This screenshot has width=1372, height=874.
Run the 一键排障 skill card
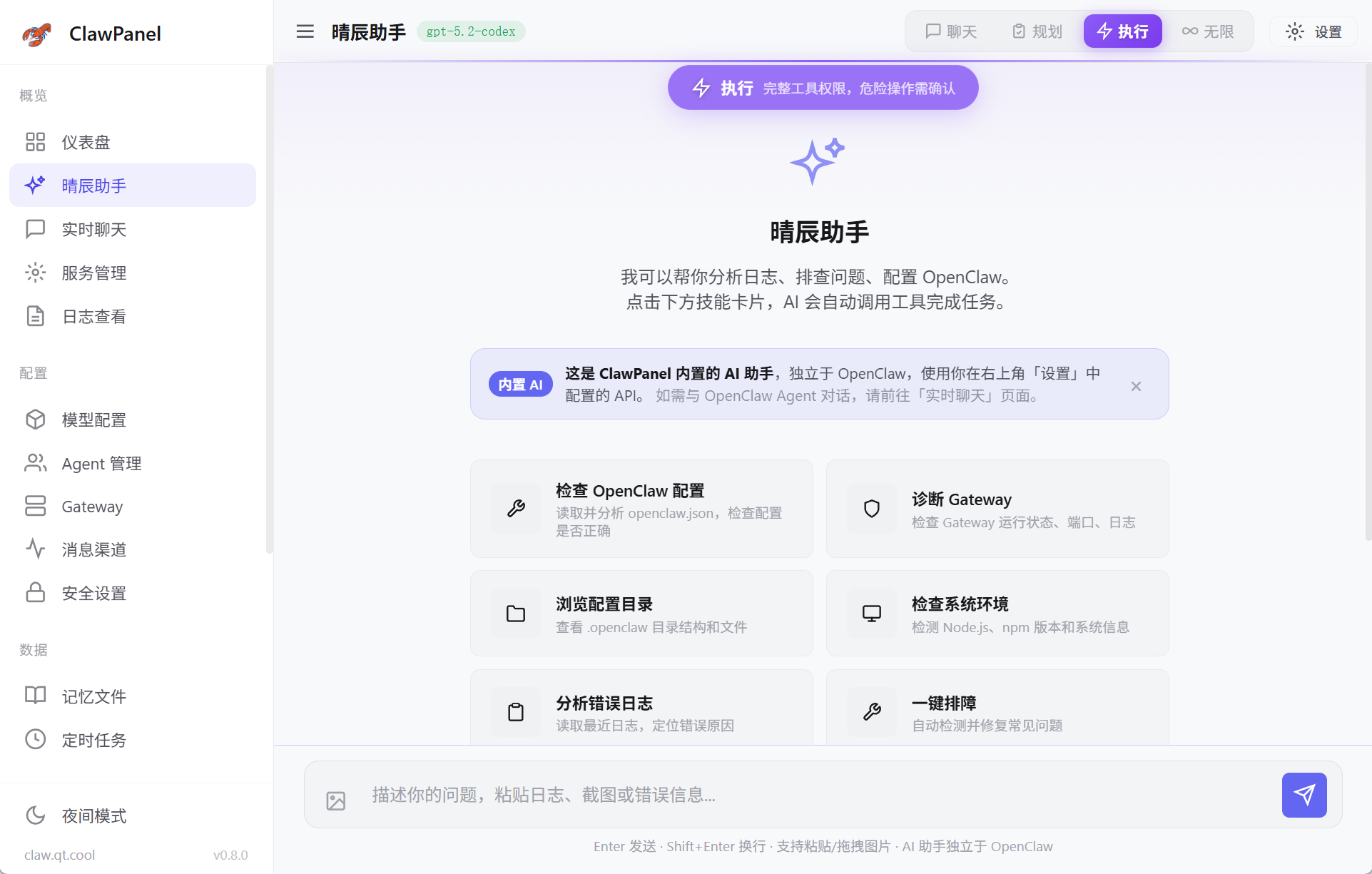(x=997, y=712)
